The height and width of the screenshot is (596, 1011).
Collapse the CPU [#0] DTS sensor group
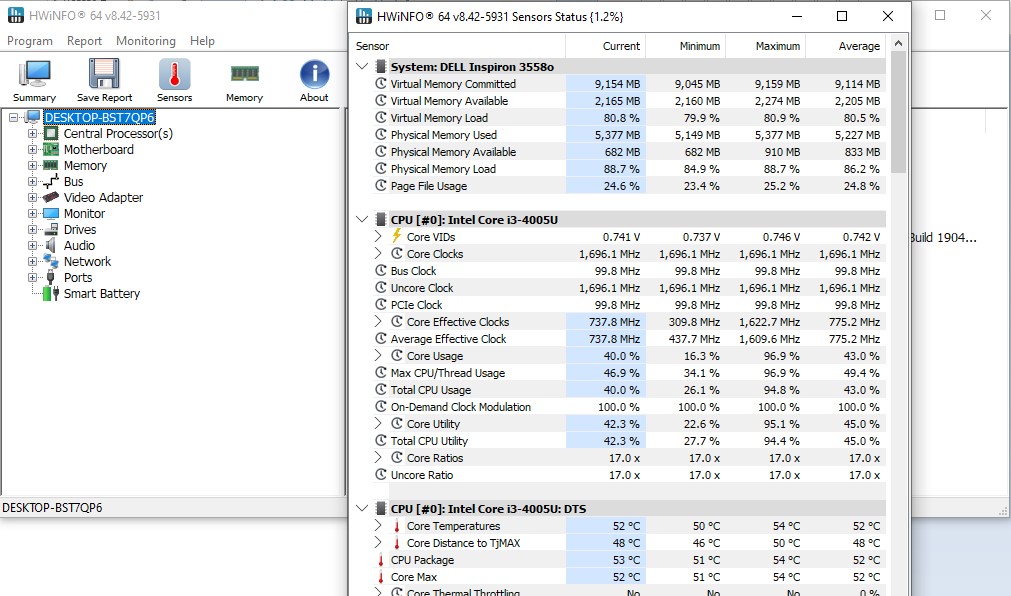tap(362, 508)
